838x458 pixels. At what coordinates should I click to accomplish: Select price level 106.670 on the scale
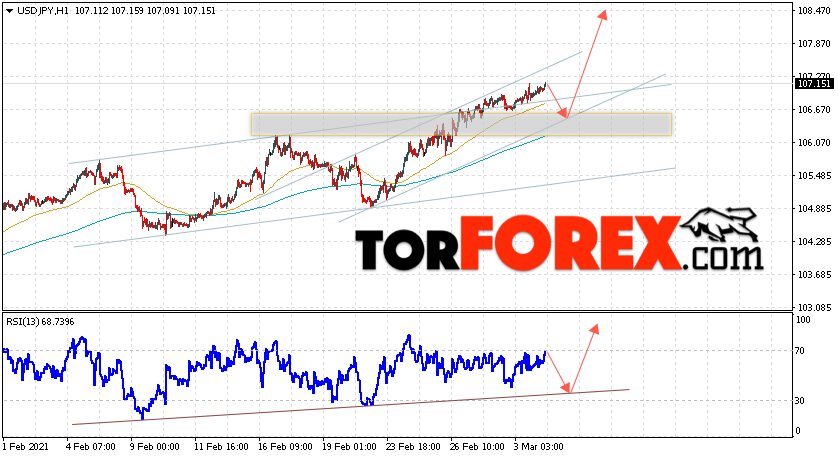tap(814, 110)
